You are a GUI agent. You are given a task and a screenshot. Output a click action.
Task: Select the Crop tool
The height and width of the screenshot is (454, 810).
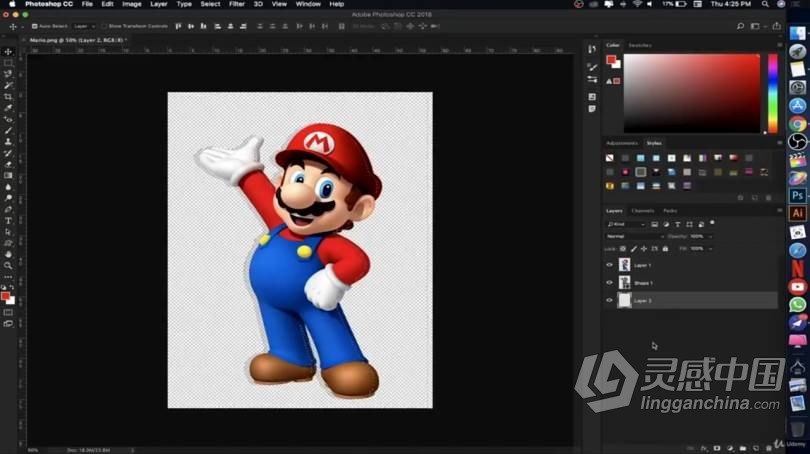(8, 97)
